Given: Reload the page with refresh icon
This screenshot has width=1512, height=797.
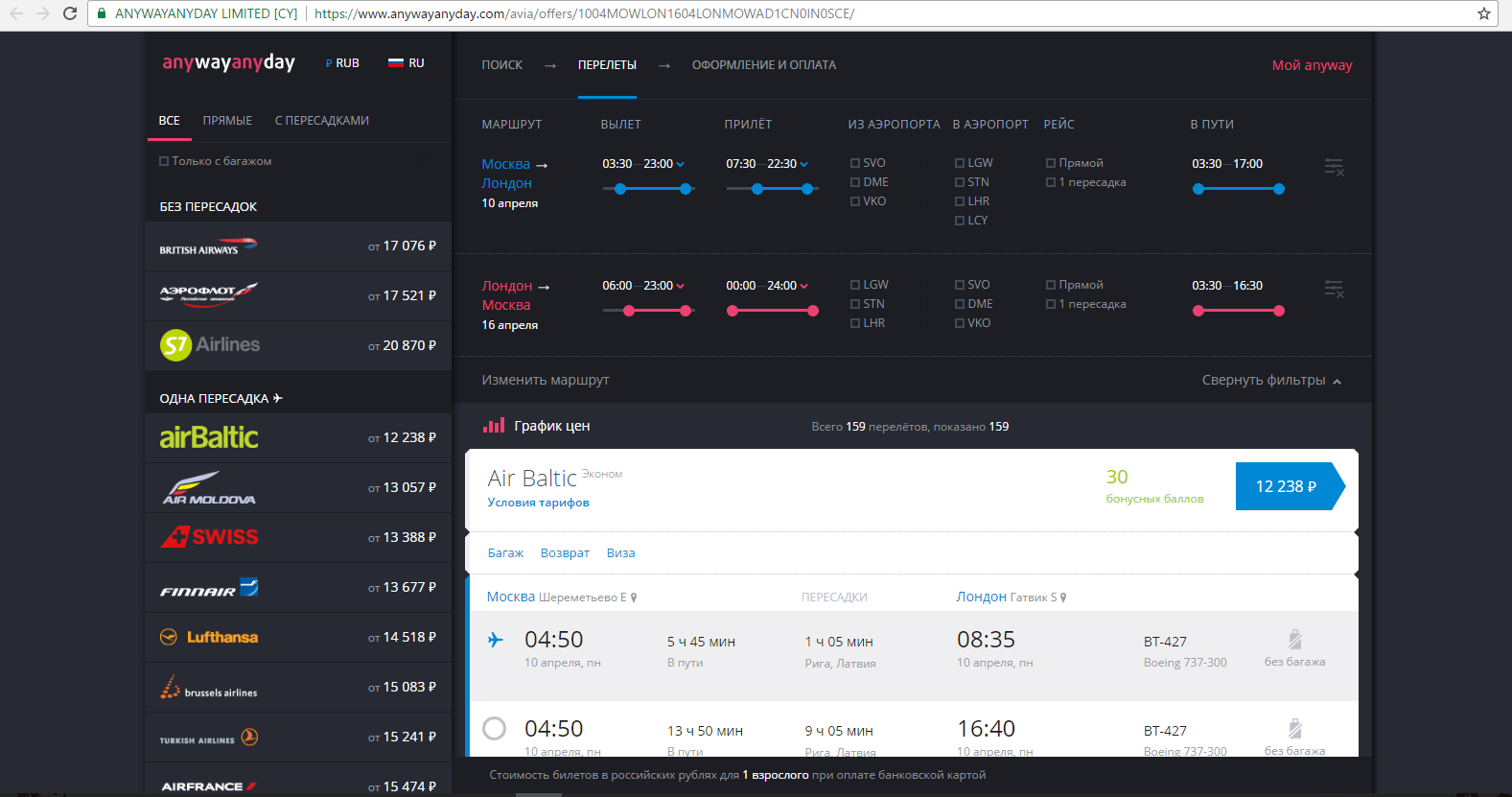Looking at the screenshot, I should coord(69,13).
